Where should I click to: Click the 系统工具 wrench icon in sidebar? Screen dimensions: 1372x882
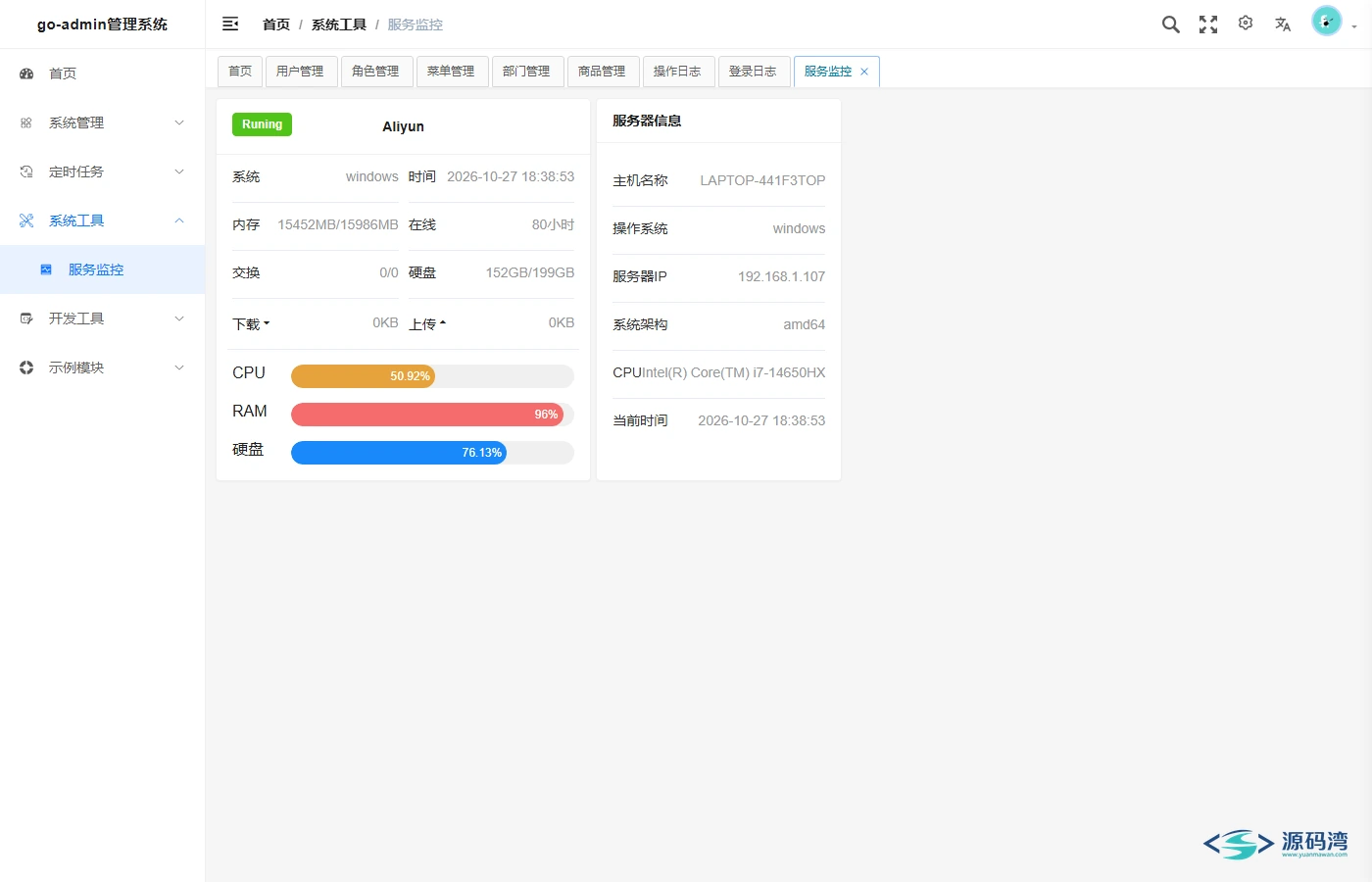coord(26,220)
